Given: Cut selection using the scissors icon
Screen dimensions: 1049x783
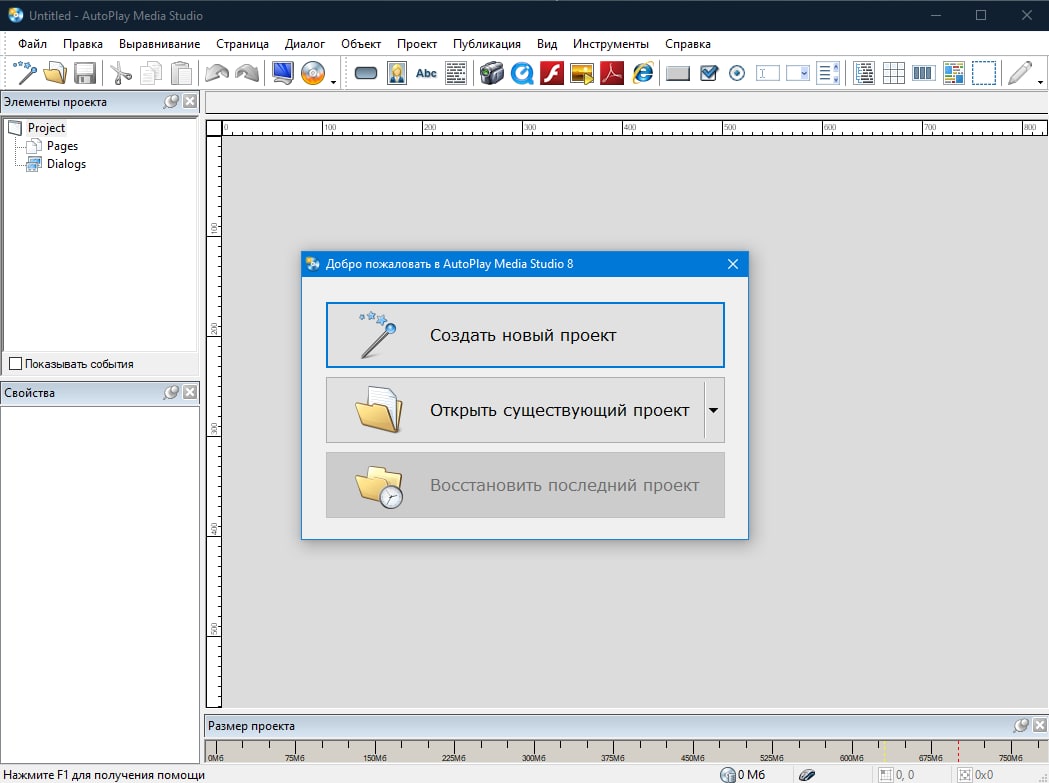Looking at the screenshot, I should 120,73.
